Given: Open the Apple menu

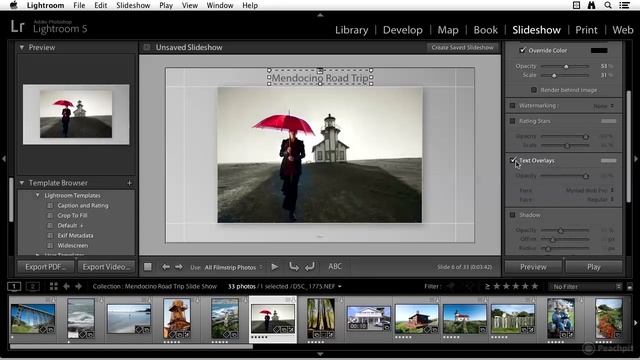Looking at the screenshot, I should pos(14,5).
